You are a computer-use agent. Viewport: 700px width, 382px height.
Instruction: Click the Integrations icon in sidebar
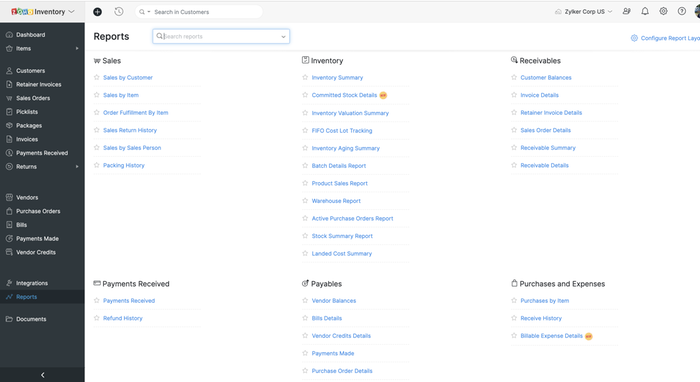coord(9,283)
